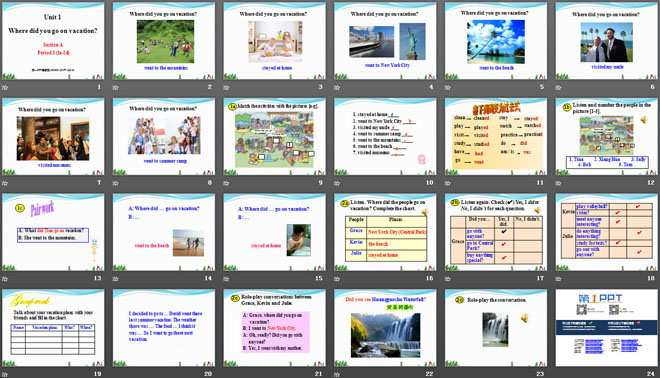Select slide 24 with PPT logo

coord(607,327)
